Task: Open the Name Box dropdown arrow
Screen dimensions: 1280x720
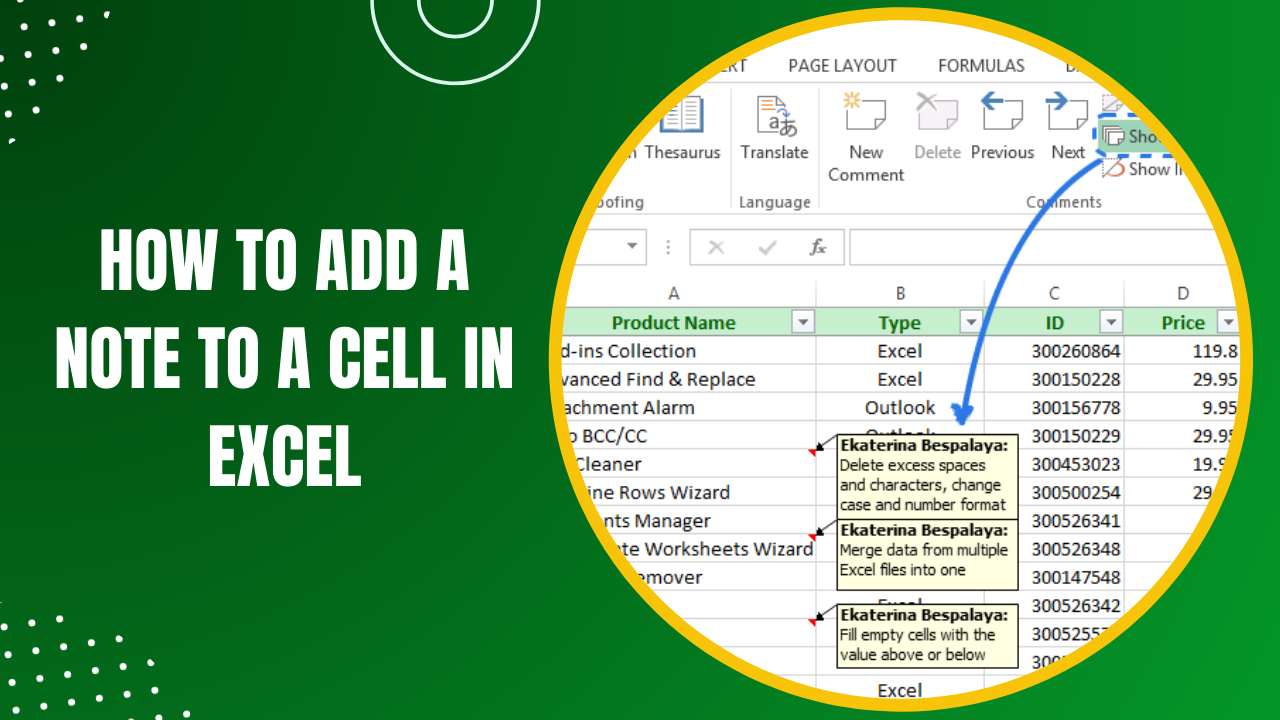Action: (632, 247)
